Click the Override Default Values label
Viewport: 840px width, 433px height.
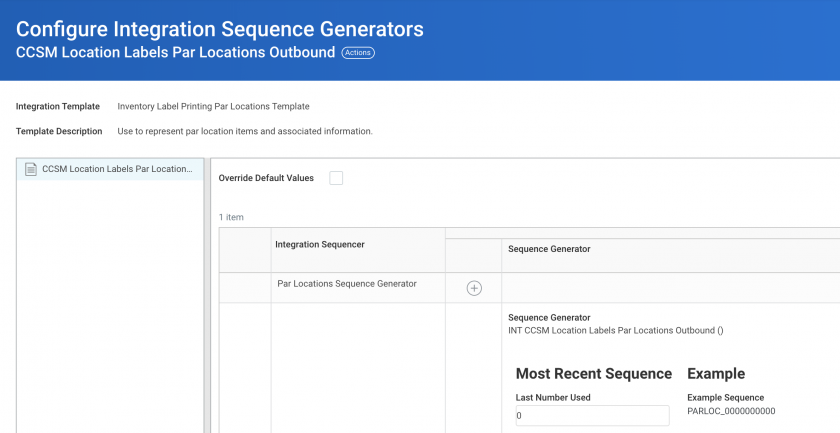click(x=266, y=178)
